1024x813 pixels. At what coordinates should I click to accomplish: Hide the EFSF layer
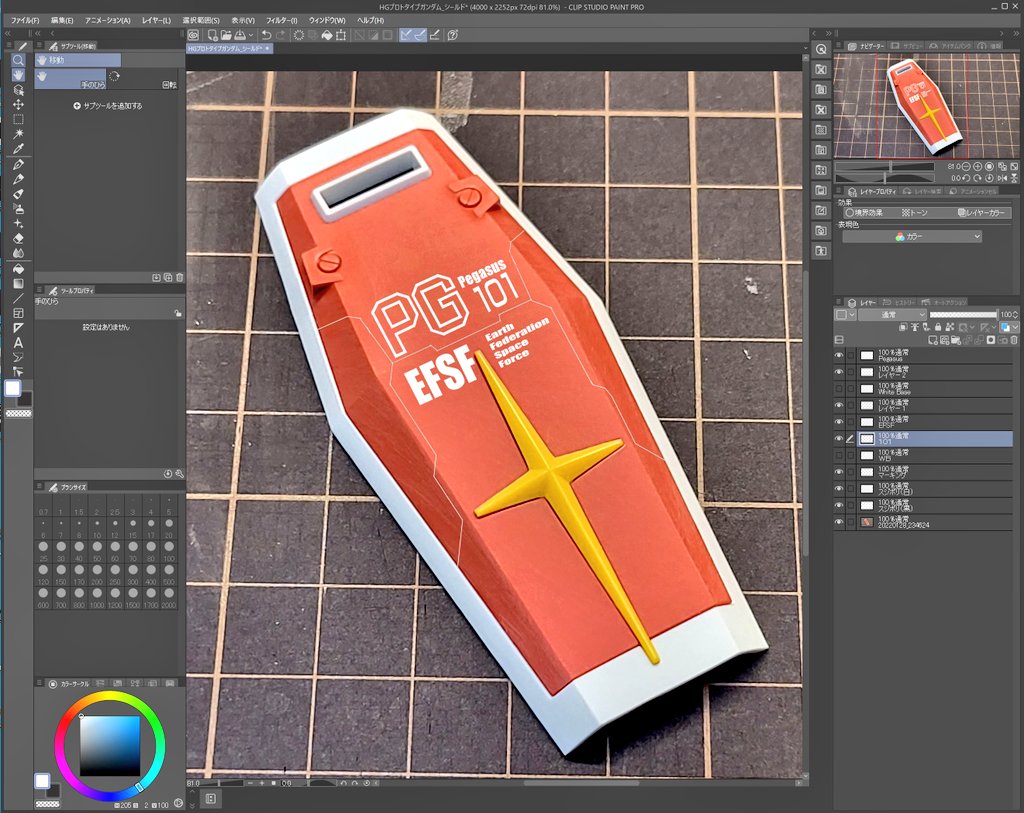click(x=839, y=422)
